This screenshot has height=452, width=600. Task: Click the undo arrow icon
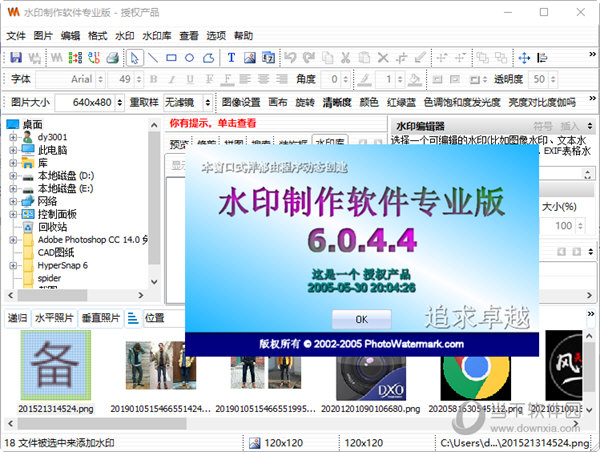(x=290, y=58)
